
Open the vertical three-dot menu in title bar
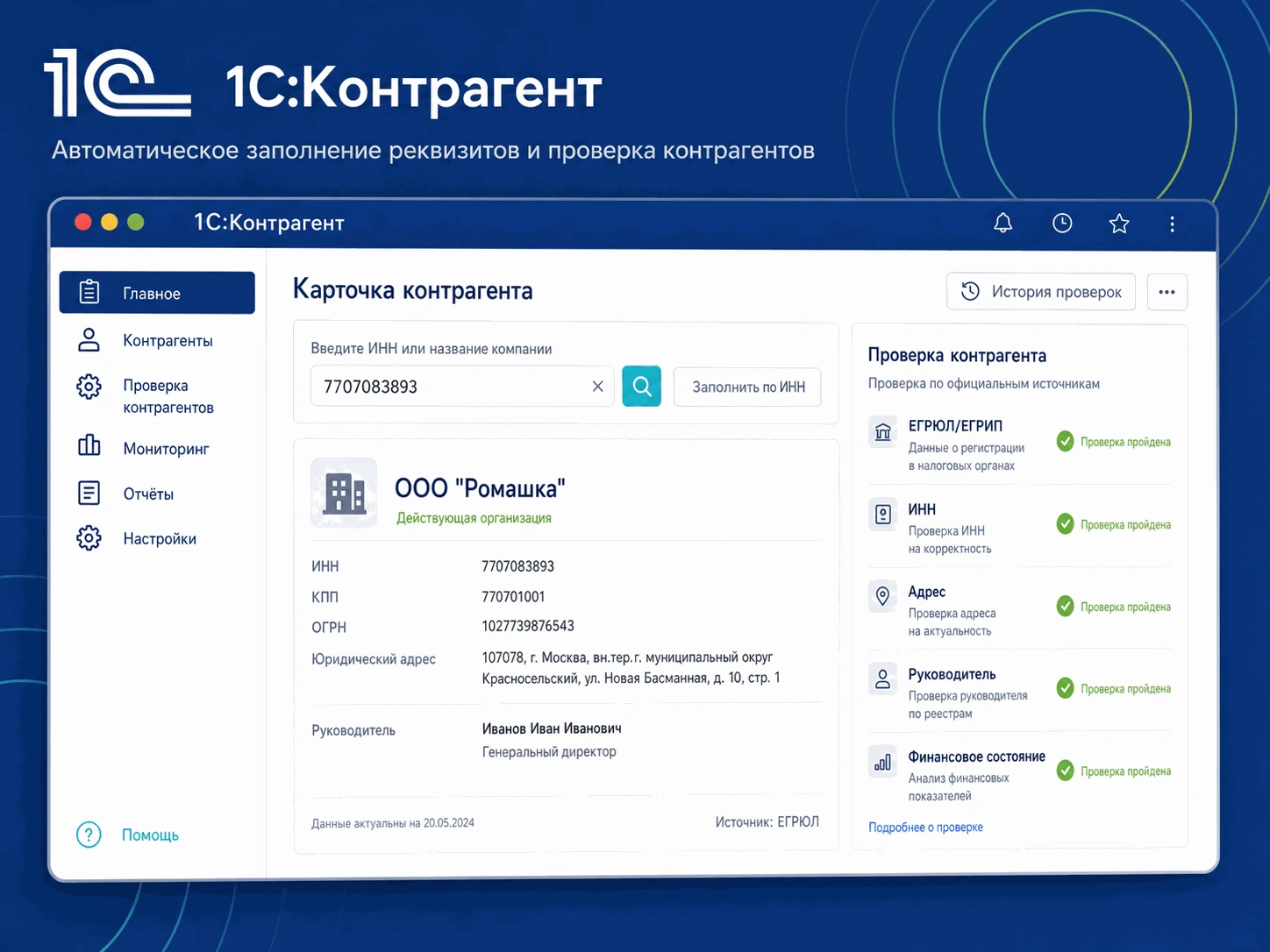click(1172, 224)
